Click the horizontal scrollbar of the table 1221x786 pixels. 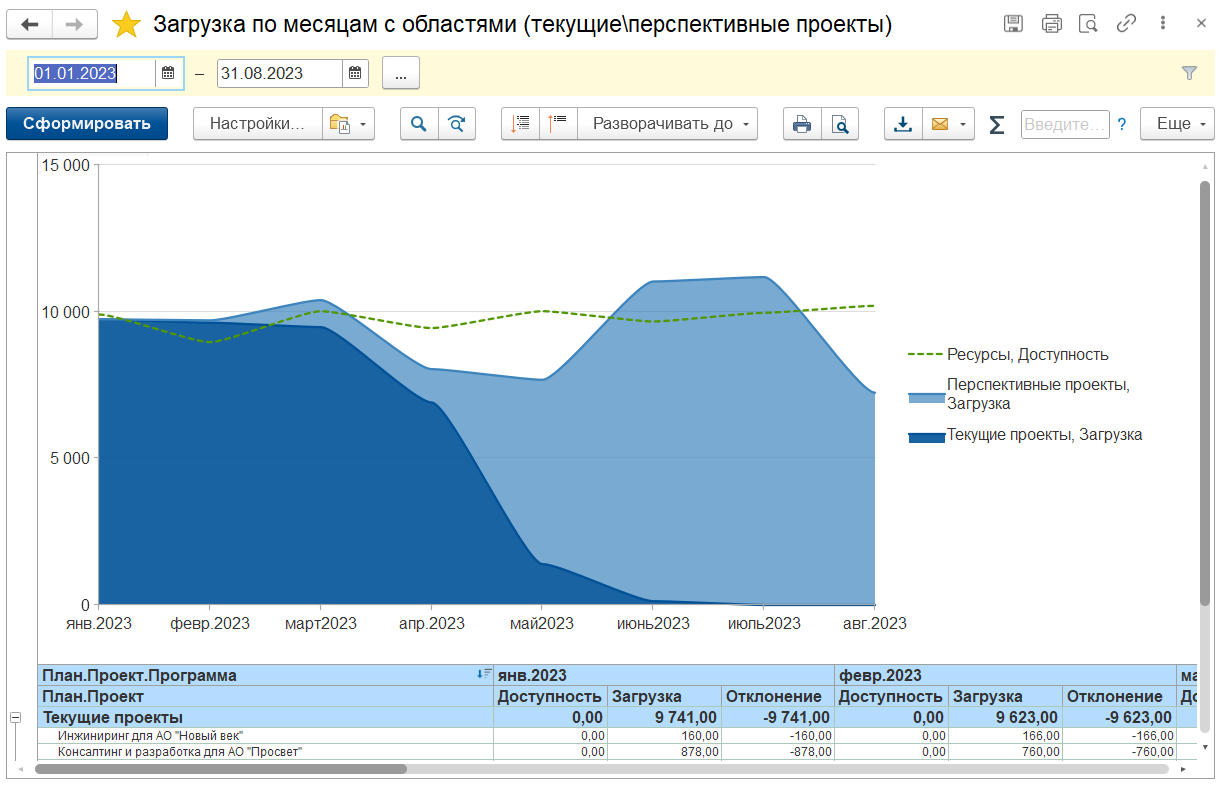220,769
